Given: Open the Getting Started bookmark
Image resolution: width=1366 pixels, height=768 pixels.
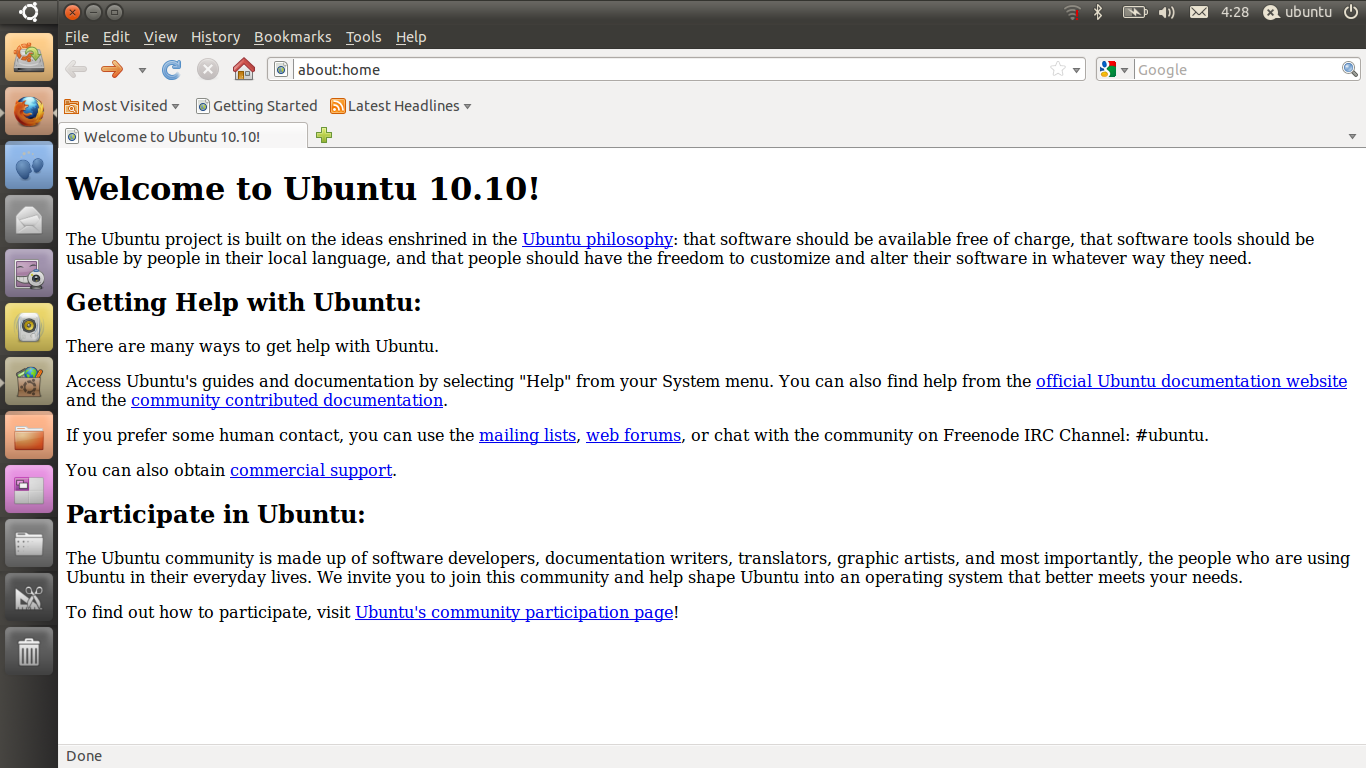Looking at the screenshot, I should point(257,106).
